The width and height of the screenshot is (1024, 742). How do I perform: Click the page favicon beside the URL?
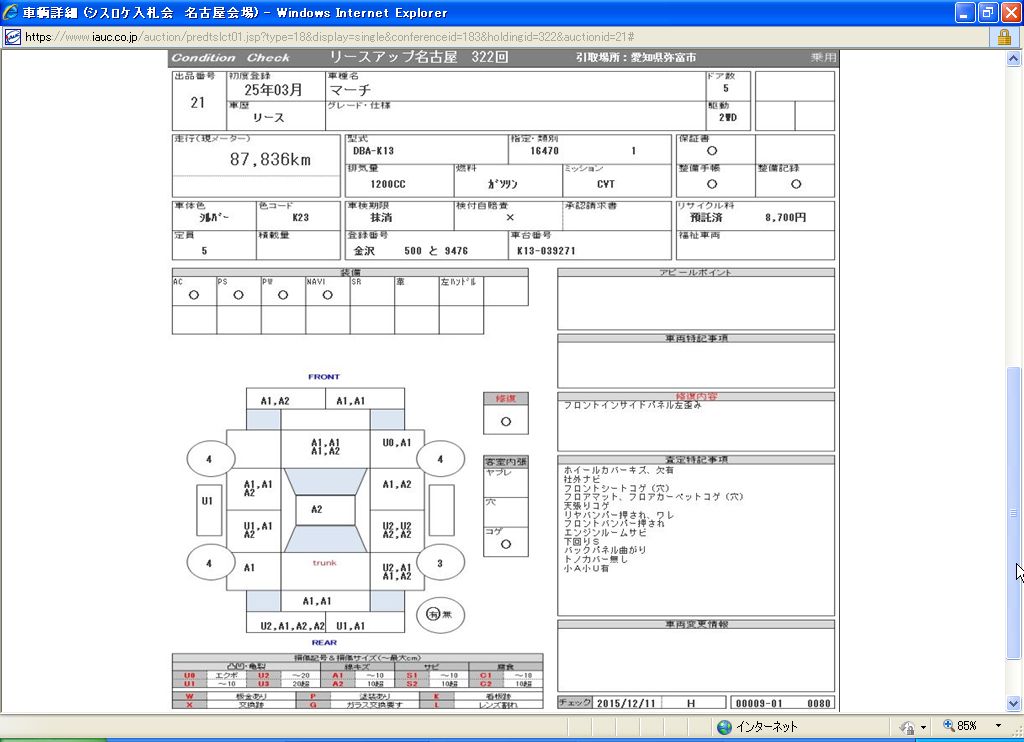click(11, 37)
